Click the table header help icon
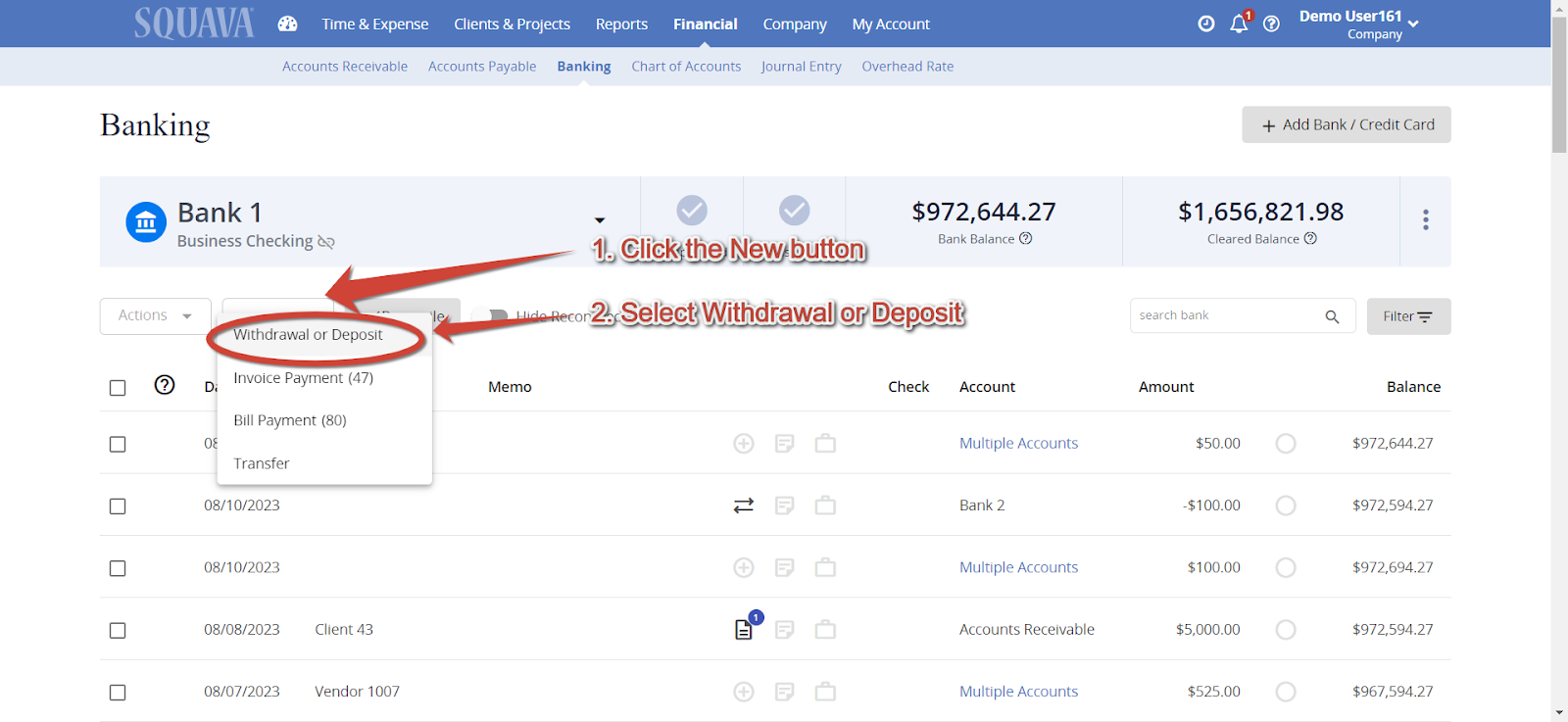 [x=165, y=385]
